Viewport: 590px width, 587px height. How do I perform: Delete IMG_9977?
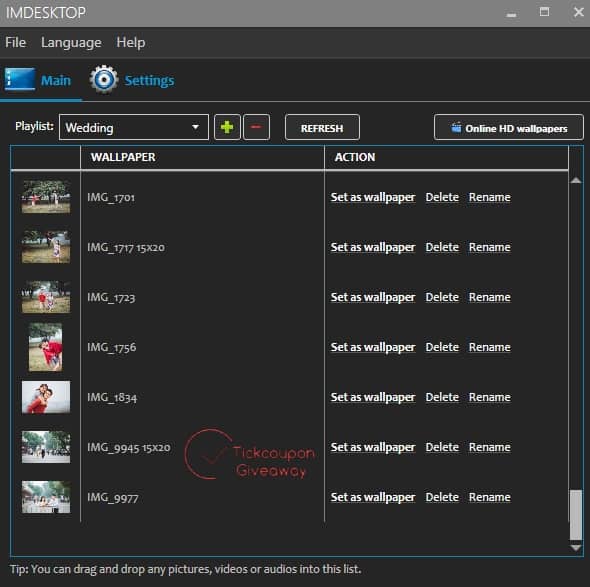pyautogui.click(x=442, y=497)
